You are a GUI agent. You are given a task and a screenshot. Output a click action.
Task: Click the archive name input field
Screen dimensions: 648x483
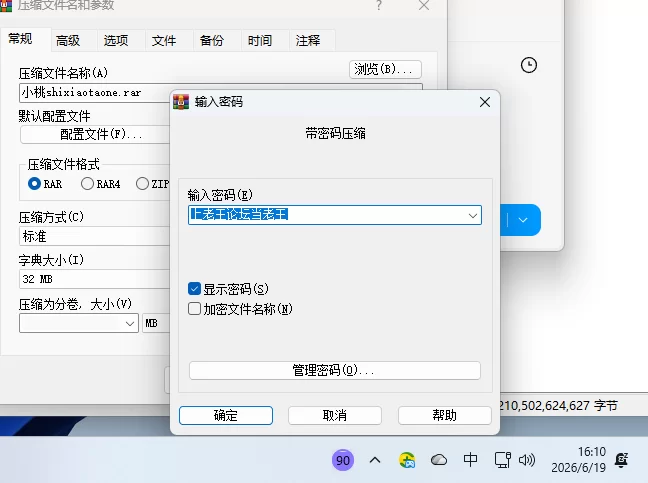(95, 93)
